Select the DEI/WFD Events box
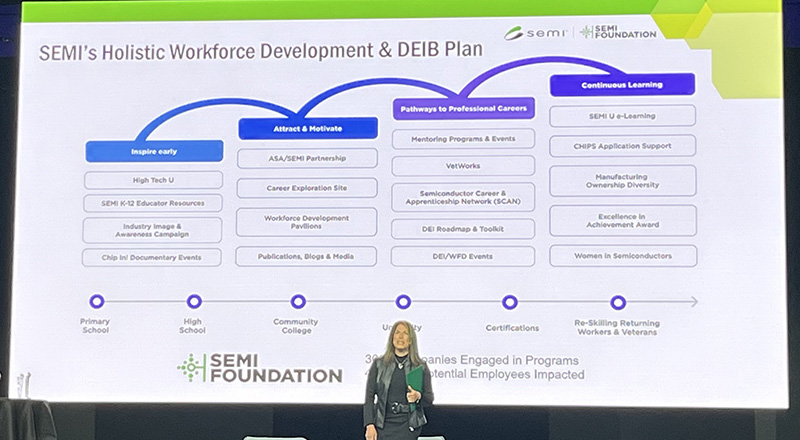The width and height of the screenshot is (800, 440). 463,257
